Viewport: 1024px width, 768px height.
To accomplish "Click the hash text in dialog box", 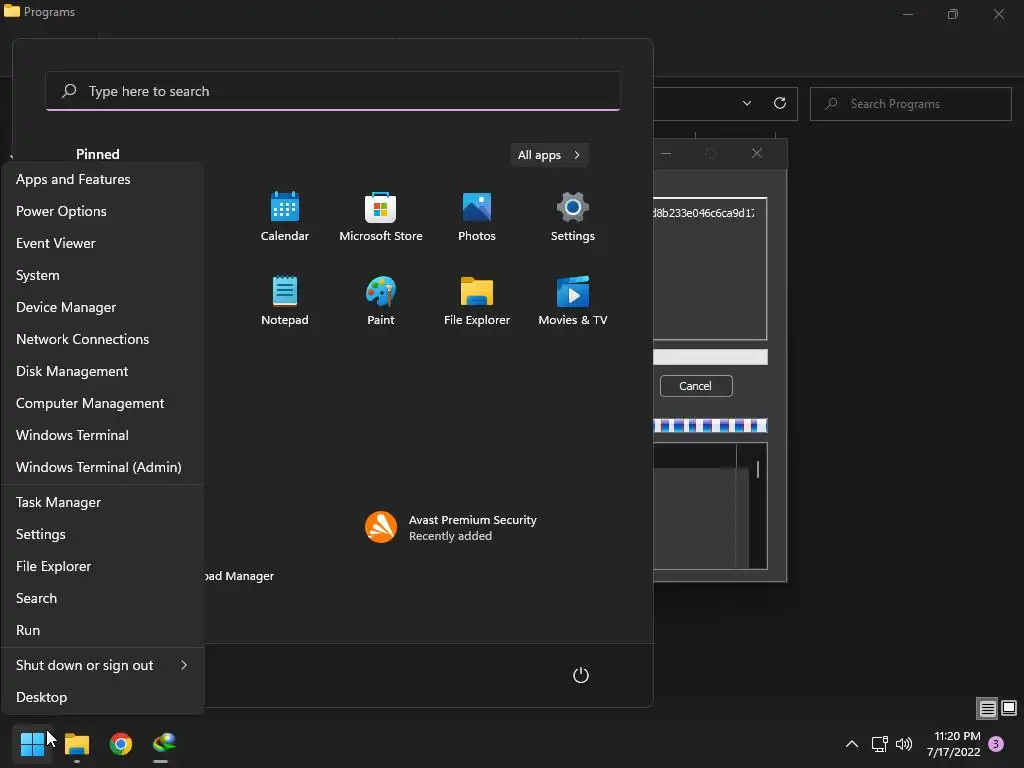I will coord(704,213).
